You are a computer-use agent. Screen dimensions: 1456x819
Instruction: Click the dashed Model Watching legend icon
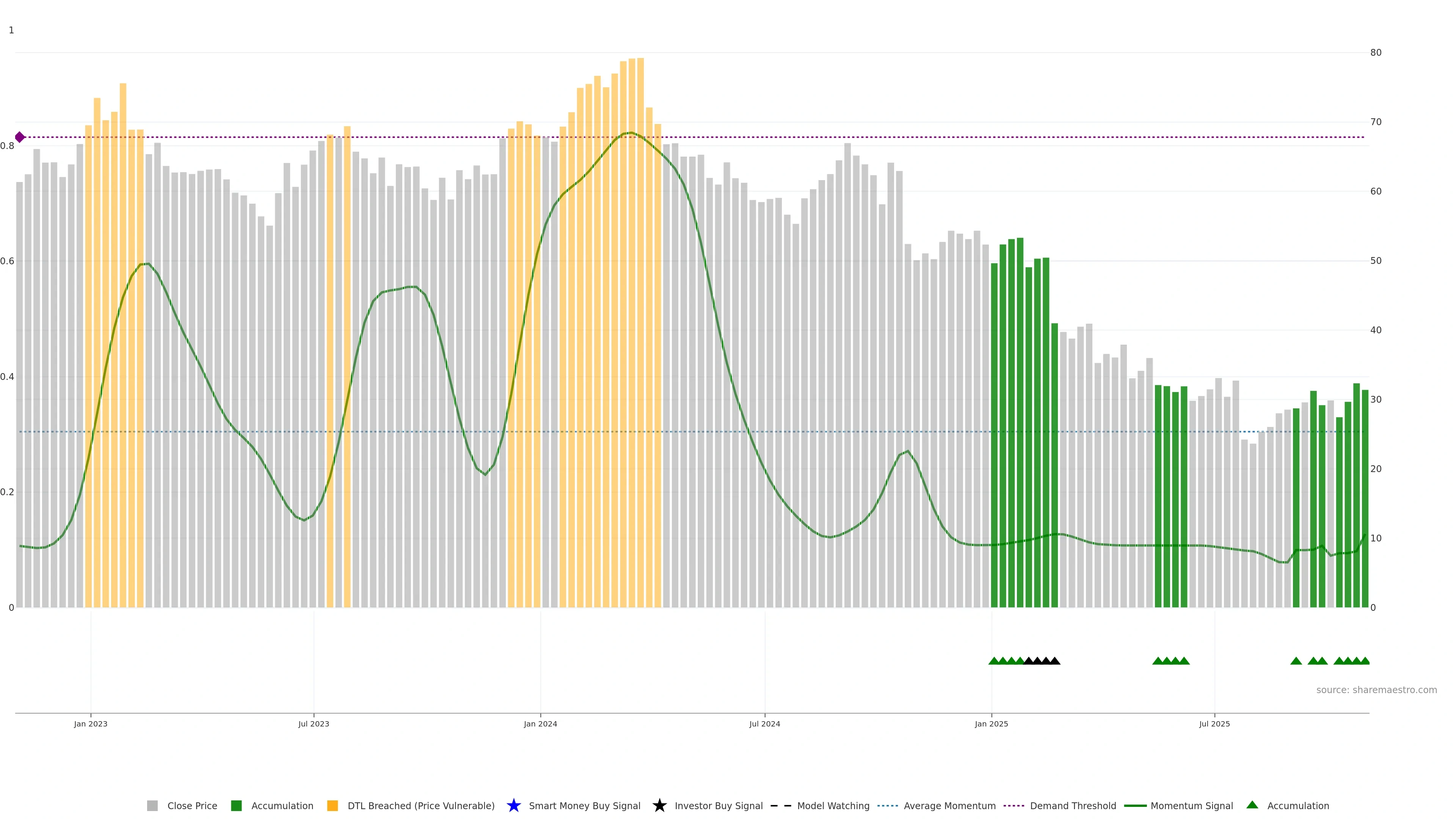pyautogui.click(x=781, y=806)
